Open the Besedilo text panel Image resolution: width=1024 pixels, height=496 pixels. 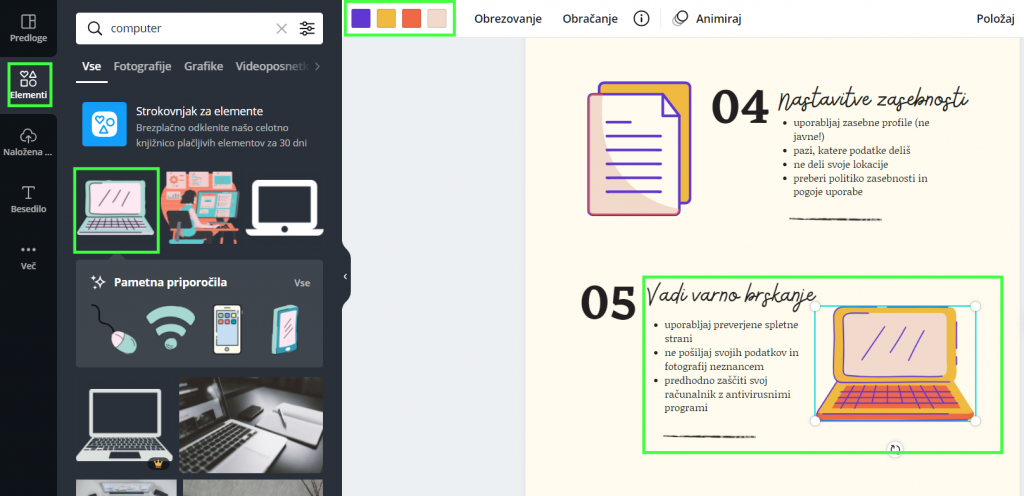click(x=28, y=200)
